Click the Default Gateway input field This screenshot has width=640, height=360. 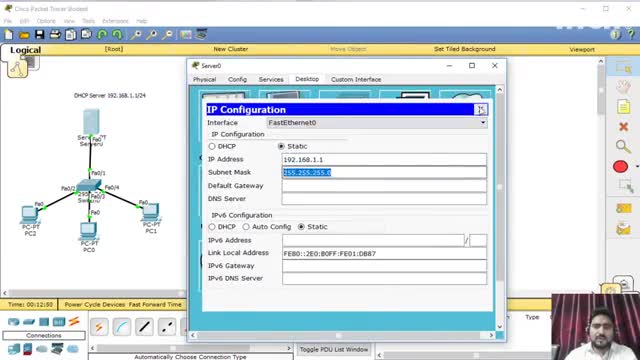pyautogui.click(x=384, y=186)
